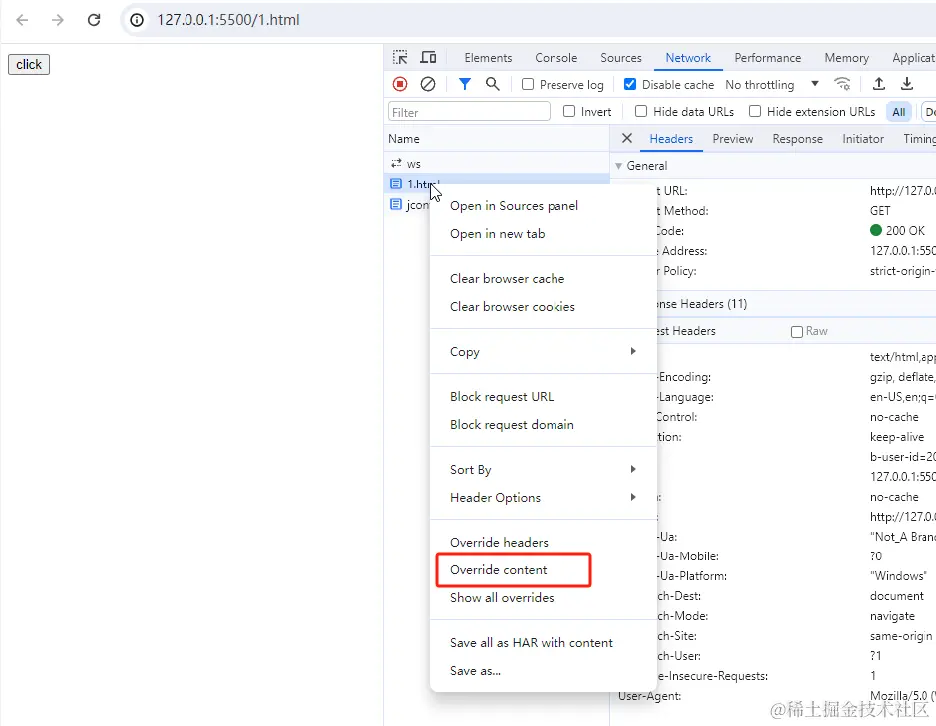Expand the Header Options submenu
This screenshot has width=936, height=726.
click(x=543, y=497)
